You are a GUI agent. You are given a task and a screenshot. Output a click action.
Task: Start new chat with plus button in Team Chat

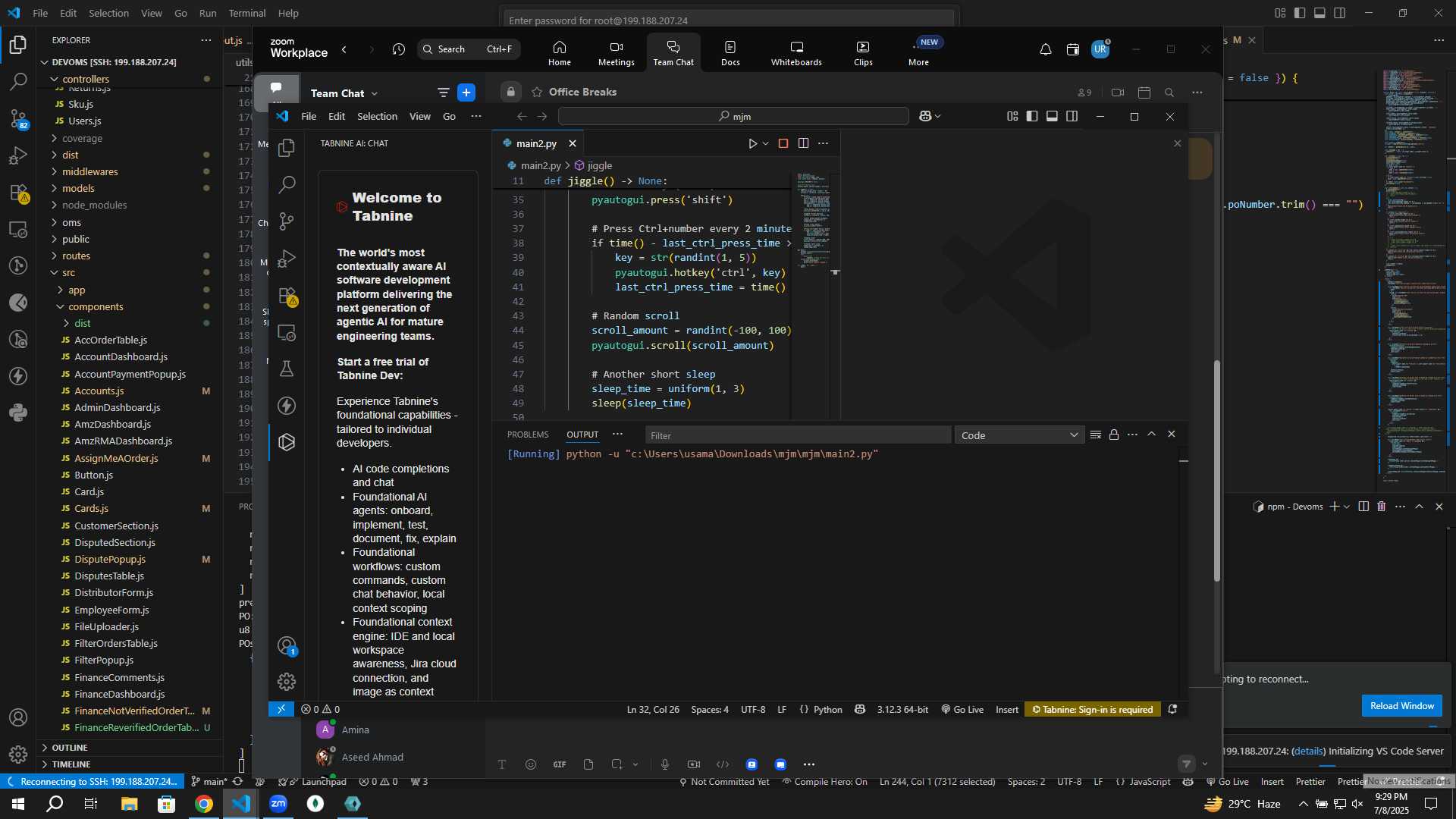[x=466, y=93]
